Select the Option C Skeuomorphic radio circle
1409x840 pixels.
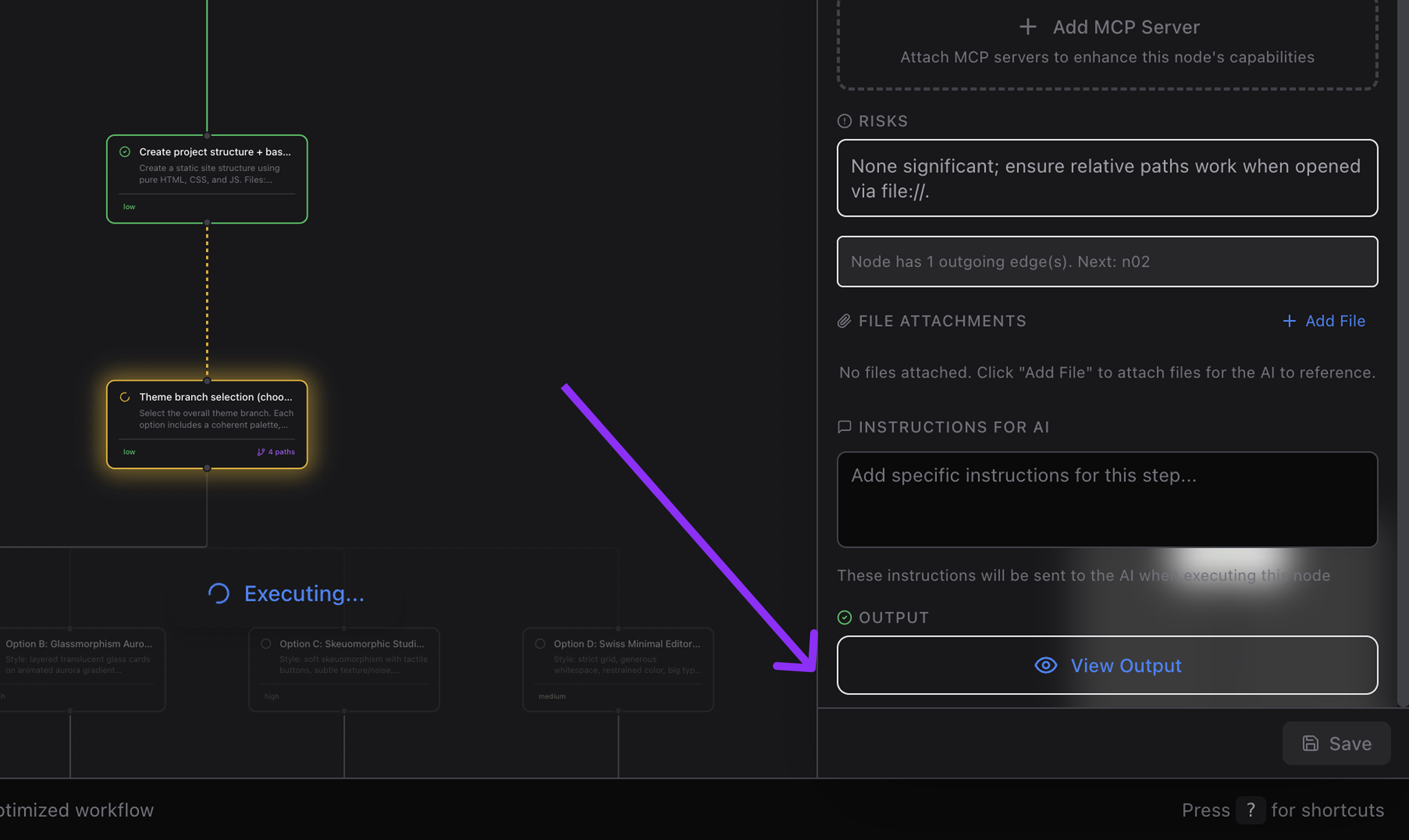[266, 644]
